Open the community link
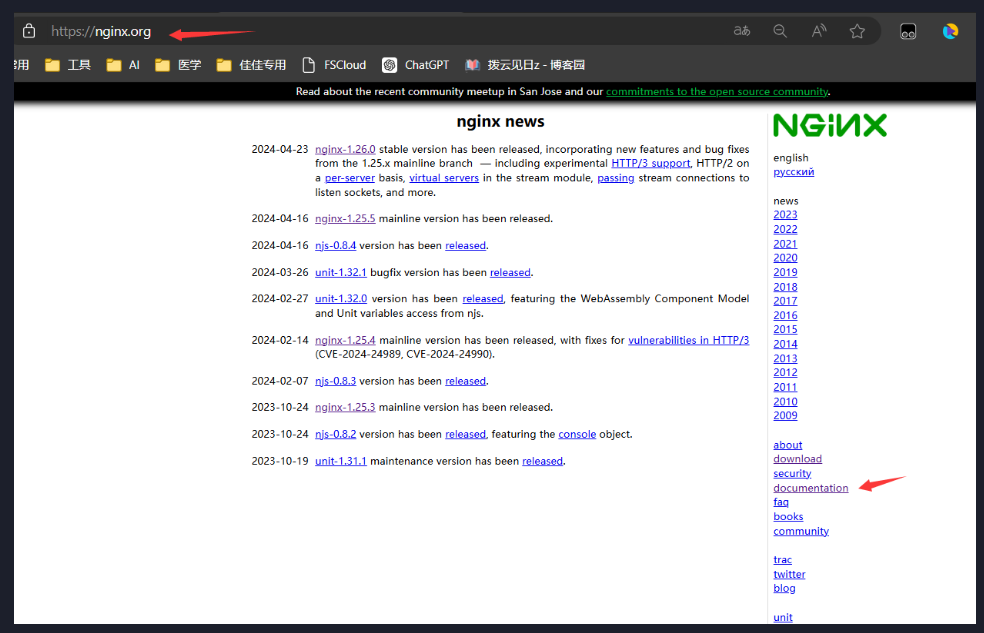Screen dimensions: 984x633 [801, 531]
